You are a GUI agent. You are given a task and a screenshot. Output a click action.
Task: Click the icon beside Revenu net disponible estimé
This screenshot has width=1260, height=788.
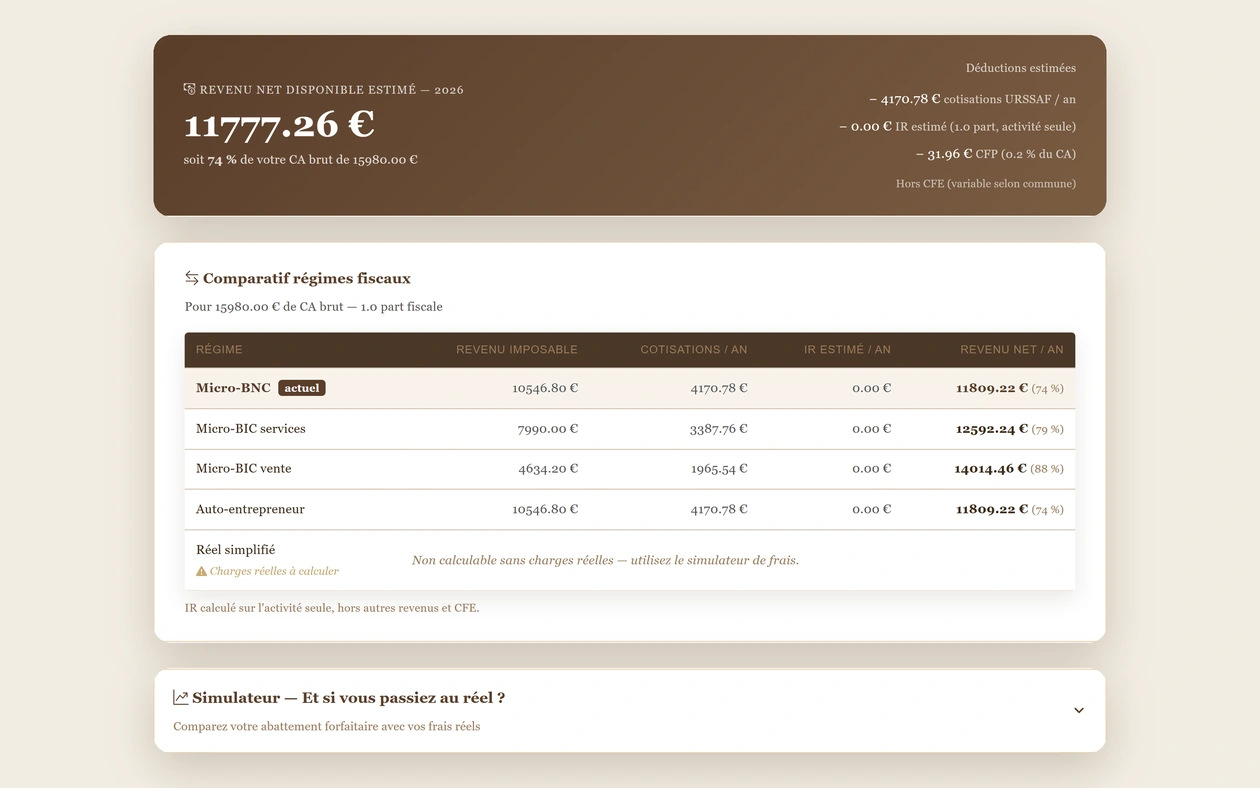tap(190, 89)
